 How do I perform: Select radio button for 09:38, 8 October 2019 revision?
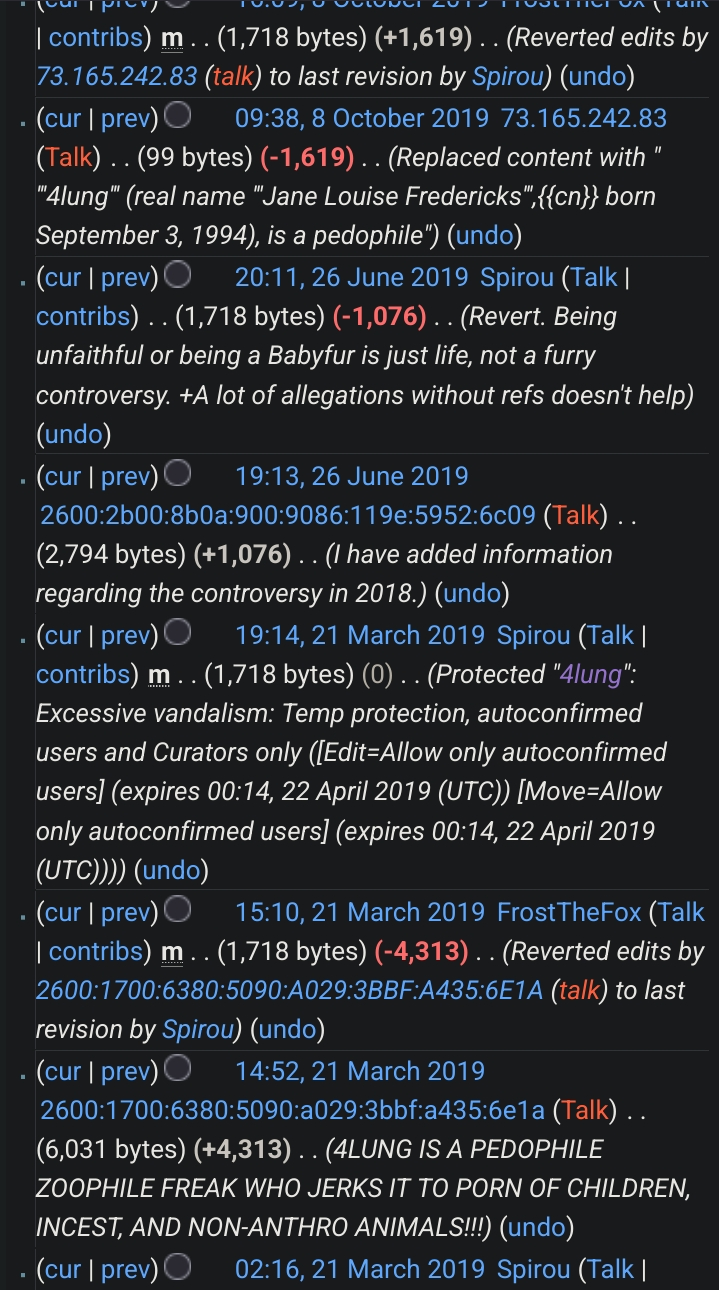point(178,118)
